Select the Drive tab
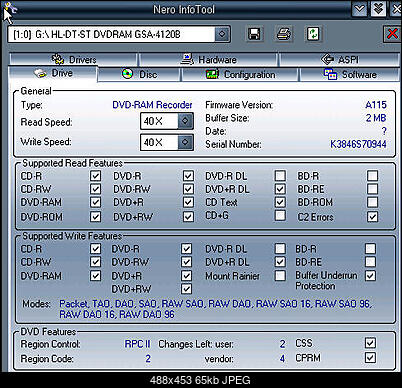Screen dimensions: 402x388 pos(53,73)
